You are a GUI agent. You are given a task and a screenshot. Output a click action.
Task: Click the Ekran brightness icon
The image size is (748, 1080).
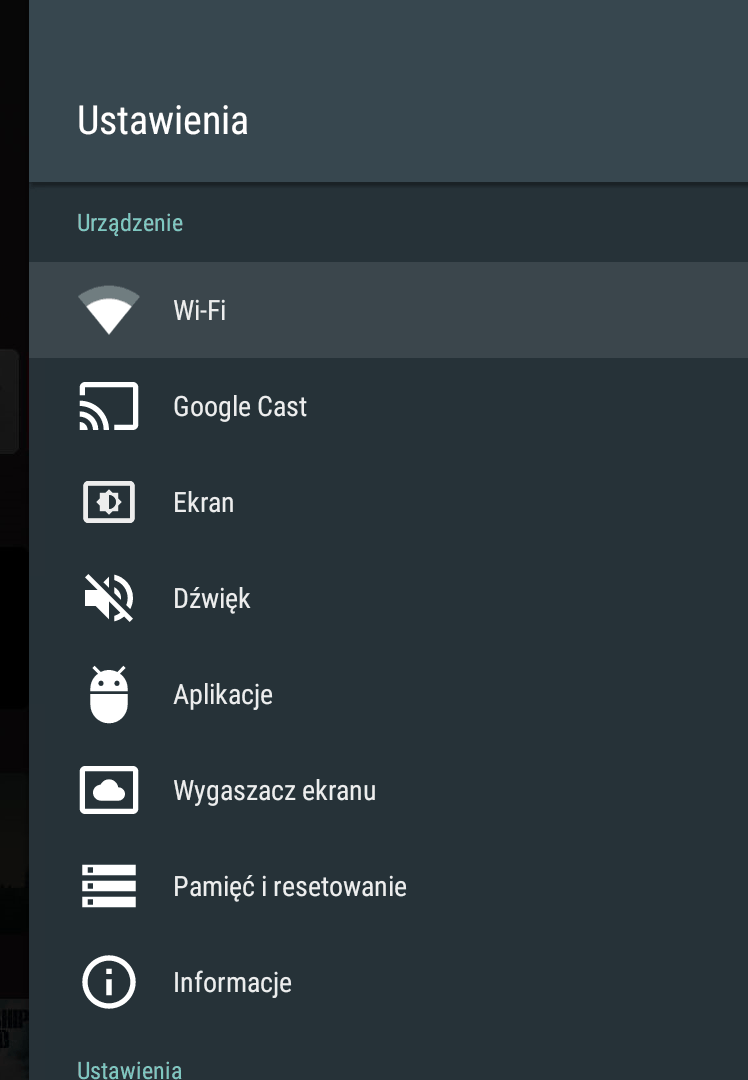pos(109,502)
